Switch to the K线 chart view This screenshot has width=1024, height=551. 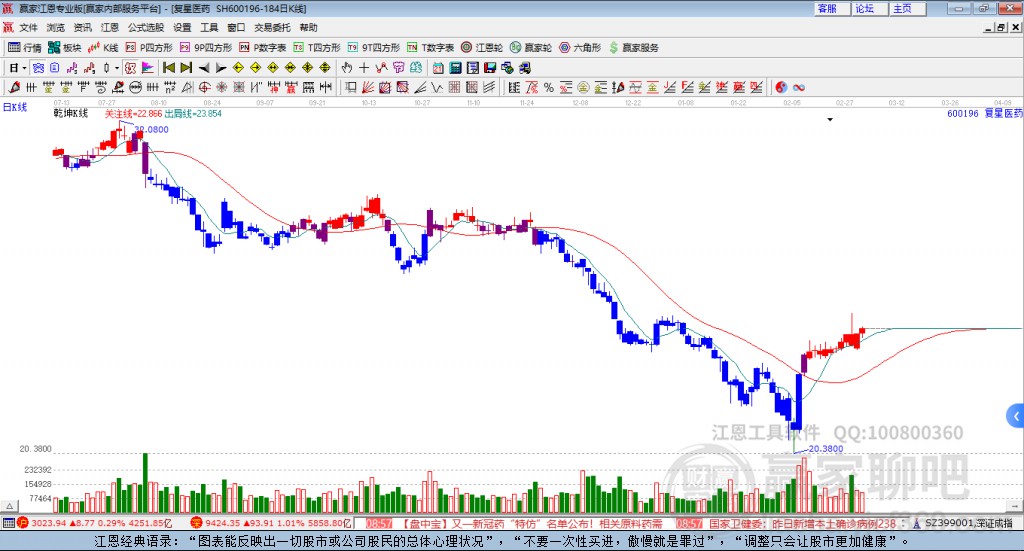pyautogui.click(x=103, y=48)
